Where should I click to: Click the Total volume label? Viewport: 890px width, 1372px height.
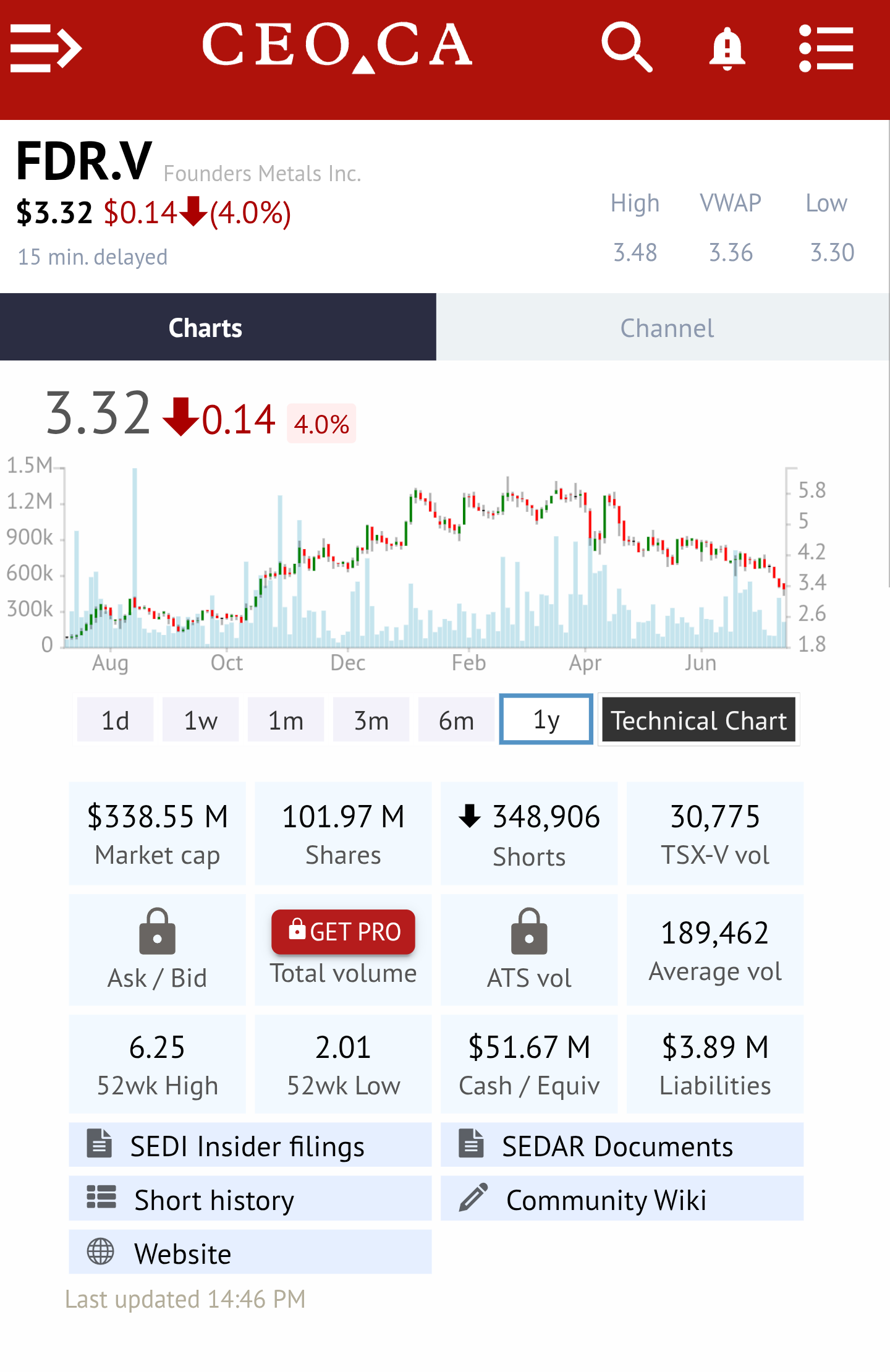tap(343, 973)
